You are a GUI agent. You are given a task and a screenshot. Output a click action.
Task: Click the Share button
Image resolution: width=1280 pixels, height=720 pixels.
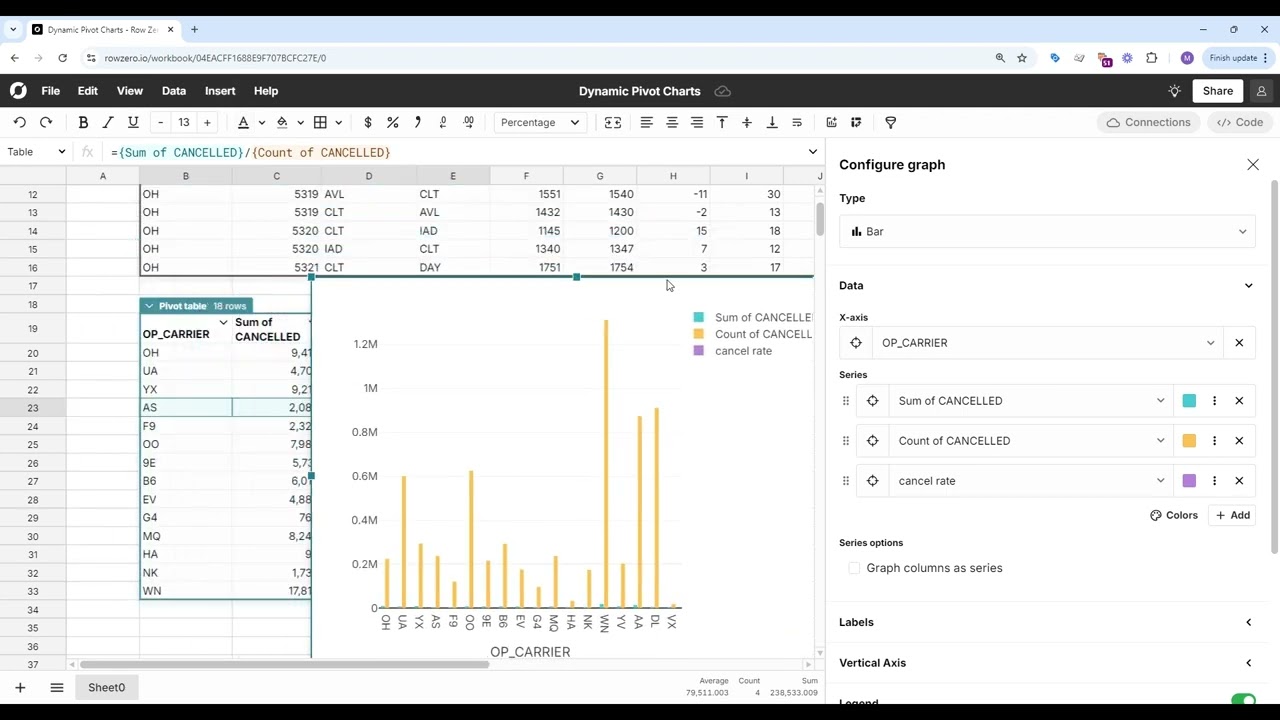1218,91
